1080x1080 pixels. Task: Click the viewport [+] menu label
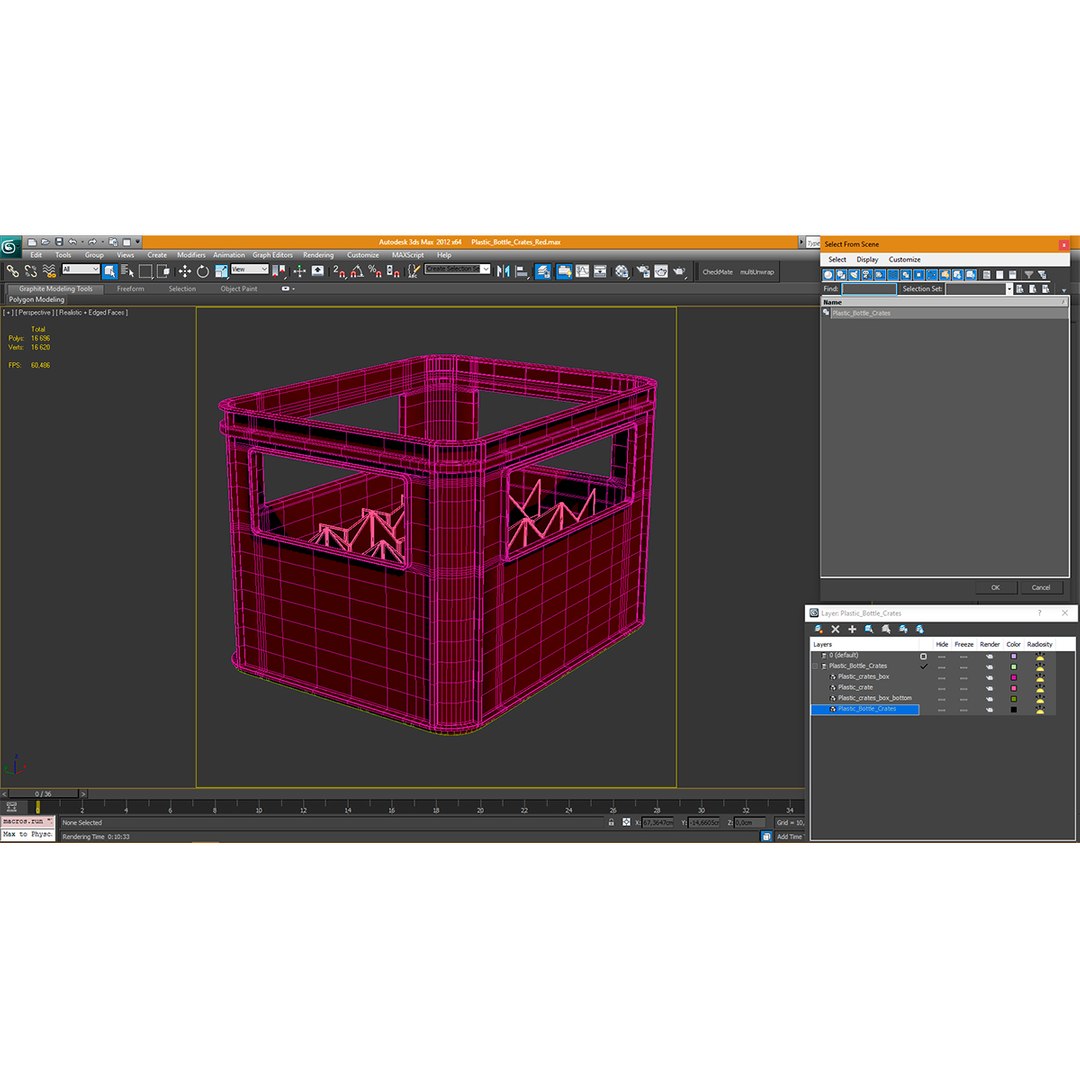click(8, 313)
